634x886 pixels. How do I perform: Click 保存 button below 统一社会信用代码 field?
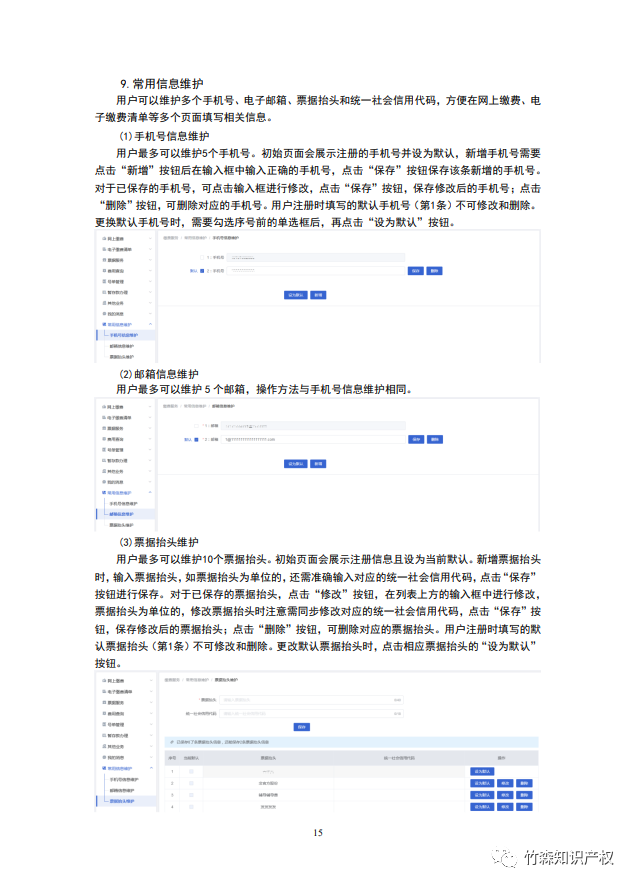coord(302,727)
